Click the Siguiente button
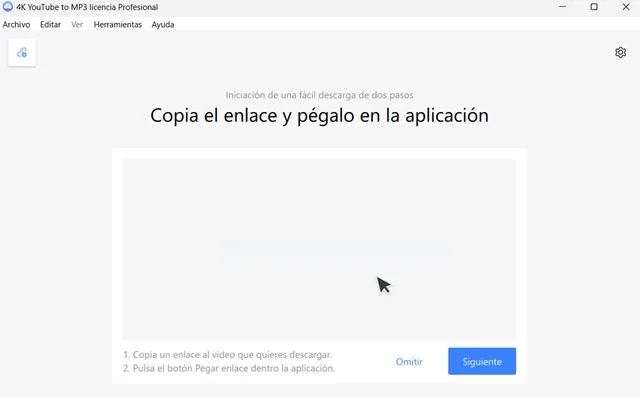 pyautogui.click(x=482, y=361)
